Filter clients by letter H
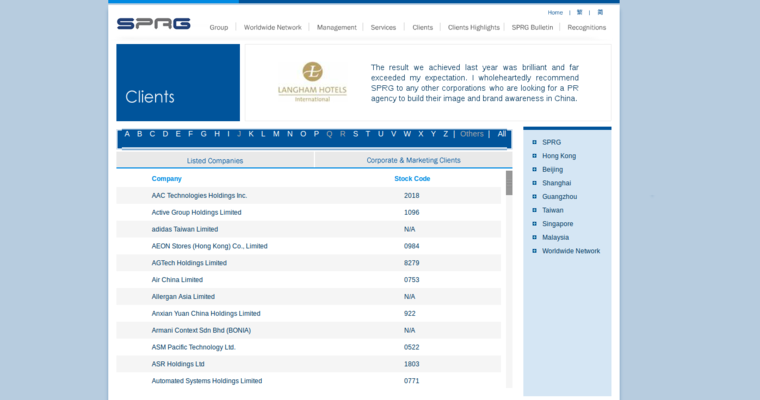This screenshot has height=400, width=760. coord(217,134)
